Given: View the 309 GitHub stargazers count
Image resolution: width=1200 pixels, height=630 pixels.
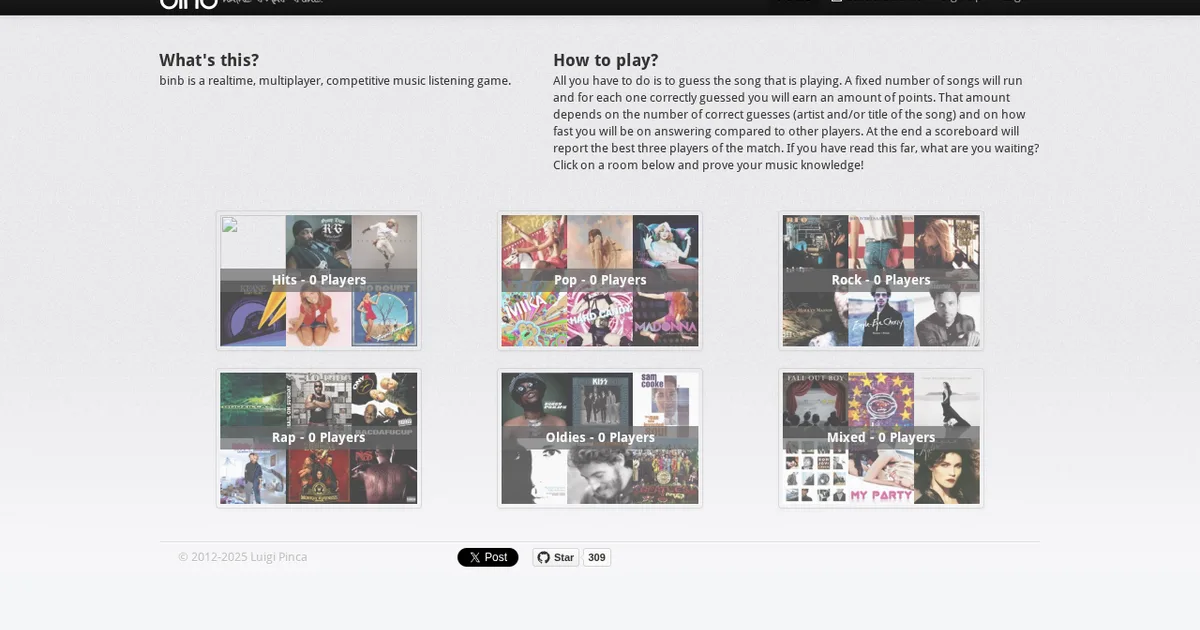Looking at the screenshot, I should click(597, 557).
